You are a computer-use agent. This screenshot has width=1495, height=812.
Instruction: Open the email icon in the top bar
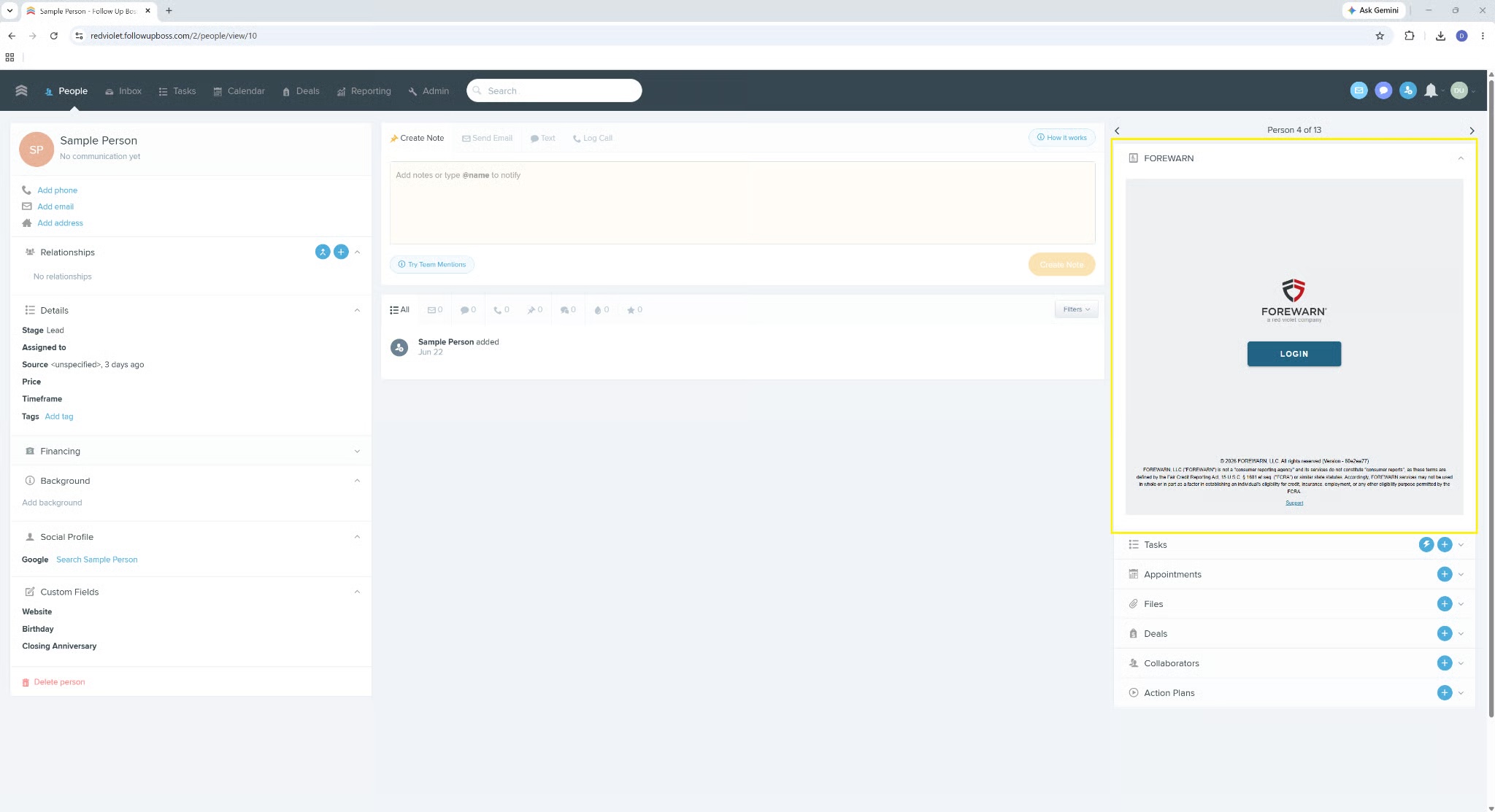pos(1358,90)
